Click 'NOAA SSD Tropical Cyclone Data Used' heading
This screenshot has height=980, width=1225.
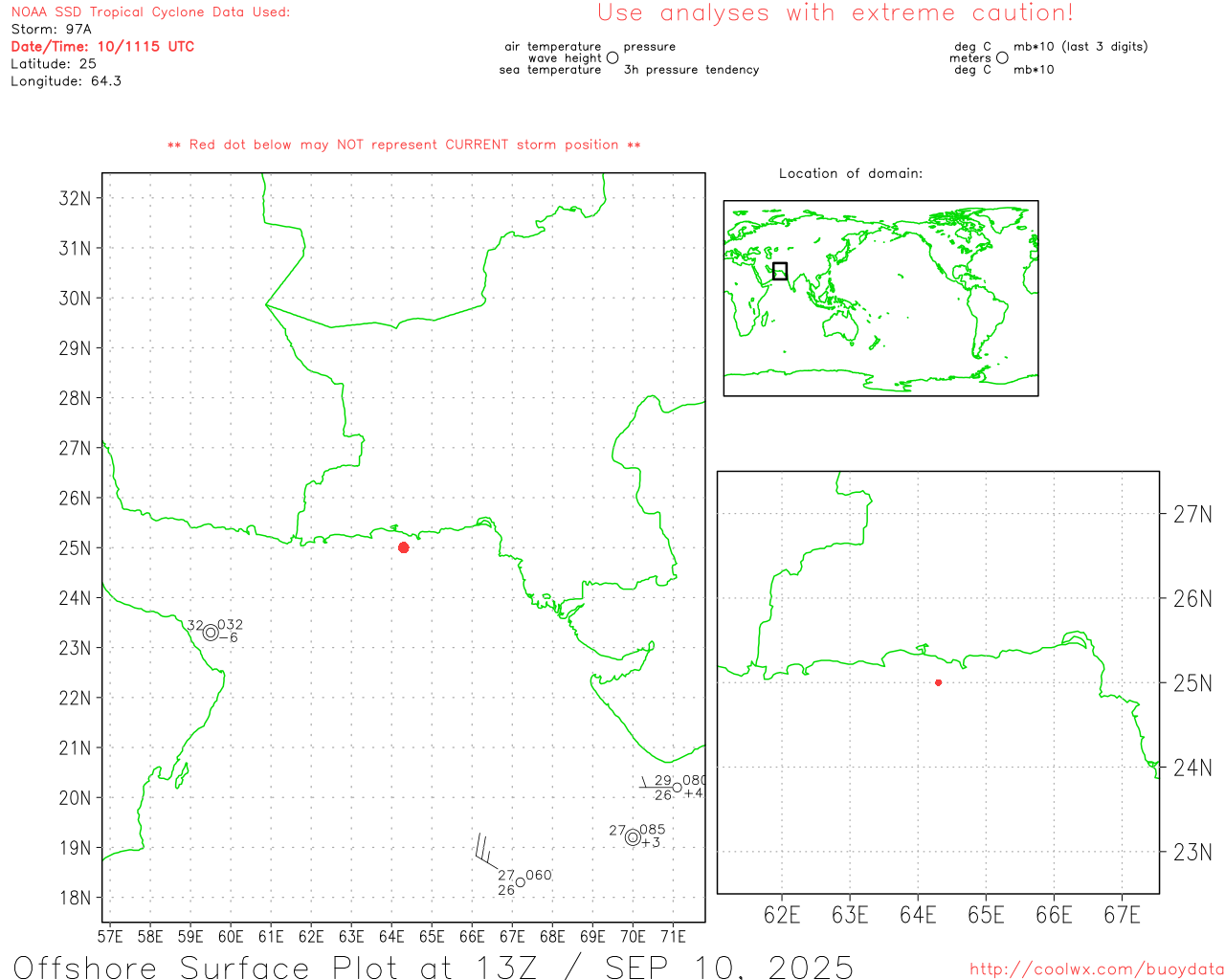150,12
